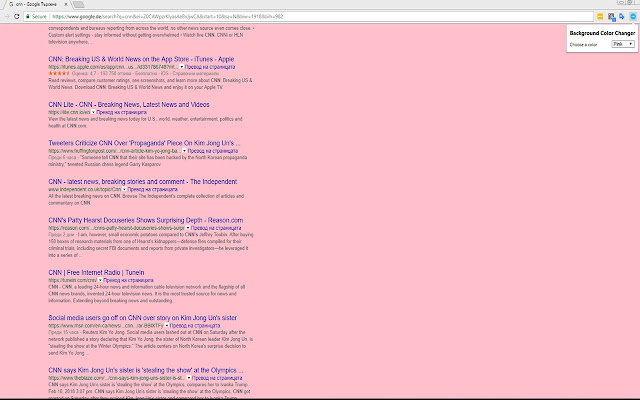Open the gray extension icon with blue badge

(x=611, y=16)
